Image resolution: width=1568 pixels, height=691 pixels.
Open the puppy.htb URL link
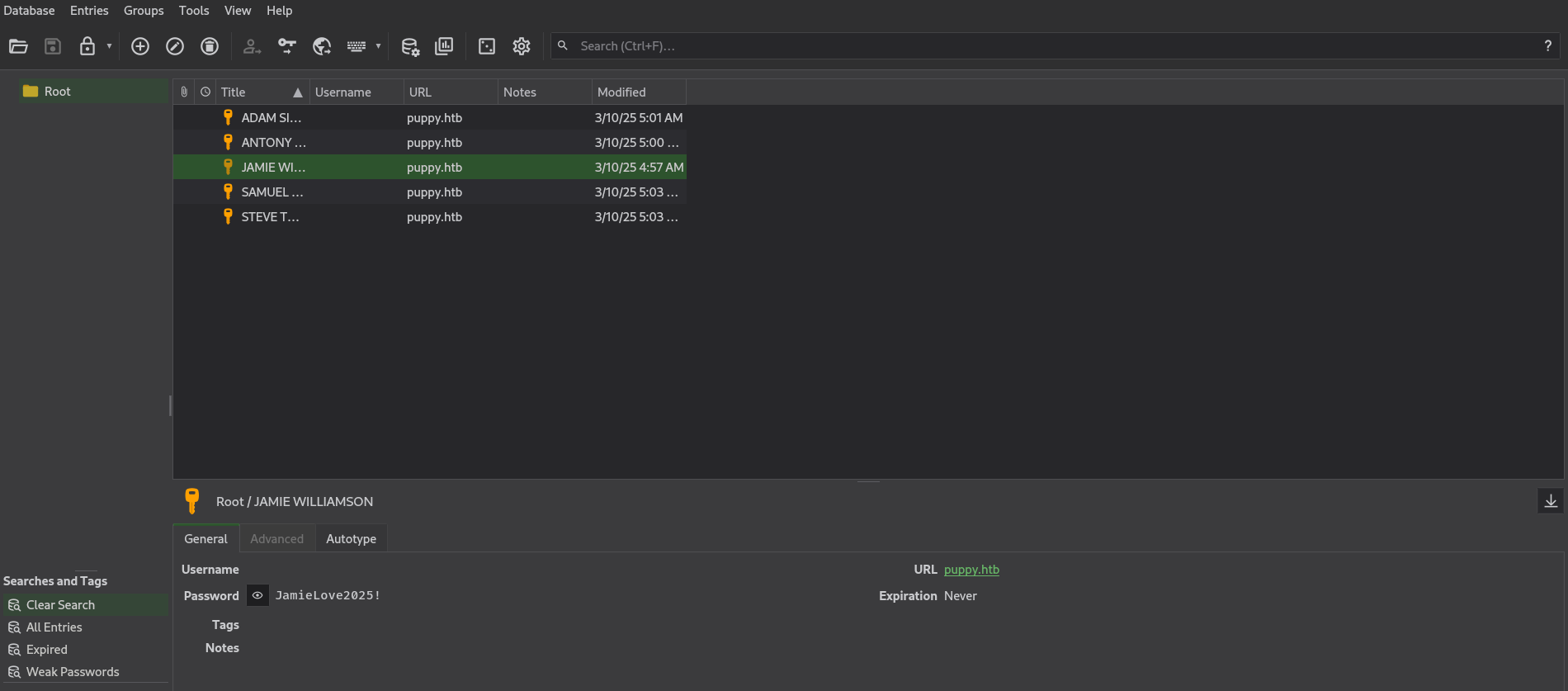[971, 570]
